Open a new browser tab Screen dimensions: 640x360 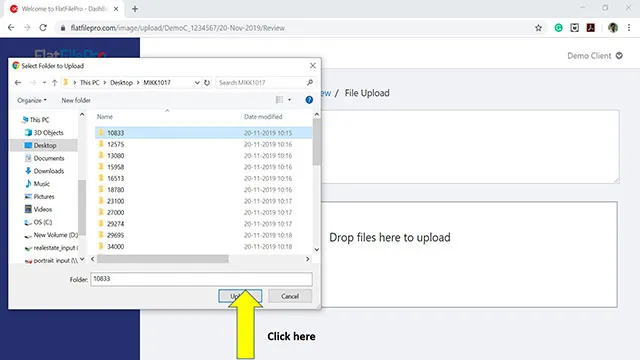click(135, 9)
